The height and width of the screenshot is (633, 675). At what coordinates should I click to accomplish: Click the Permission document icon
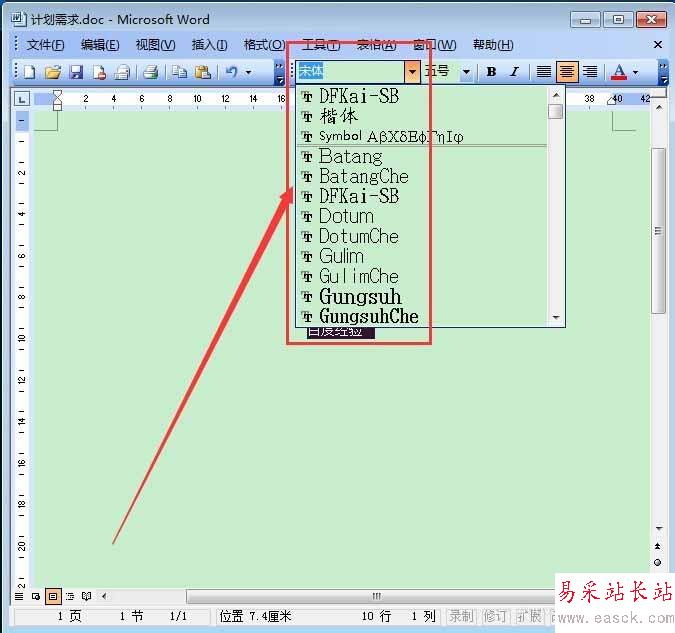click(99, 72)
